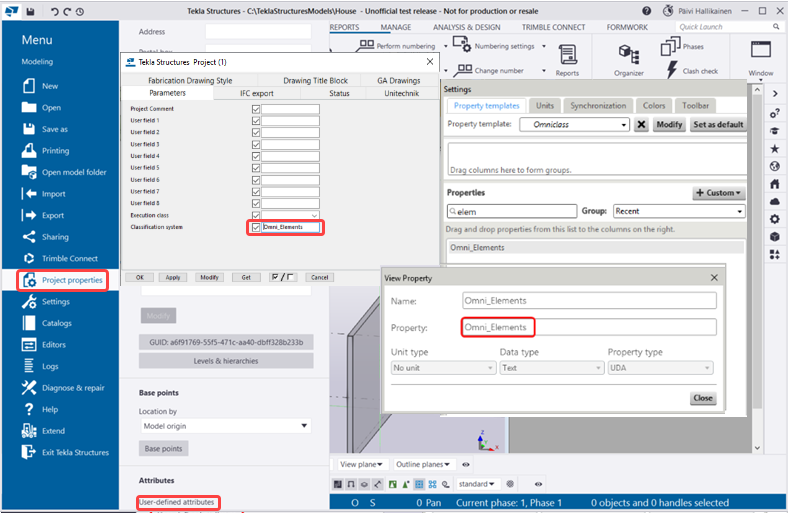Open the Organizer tool

pyautogui.click(x=629, y=57)
